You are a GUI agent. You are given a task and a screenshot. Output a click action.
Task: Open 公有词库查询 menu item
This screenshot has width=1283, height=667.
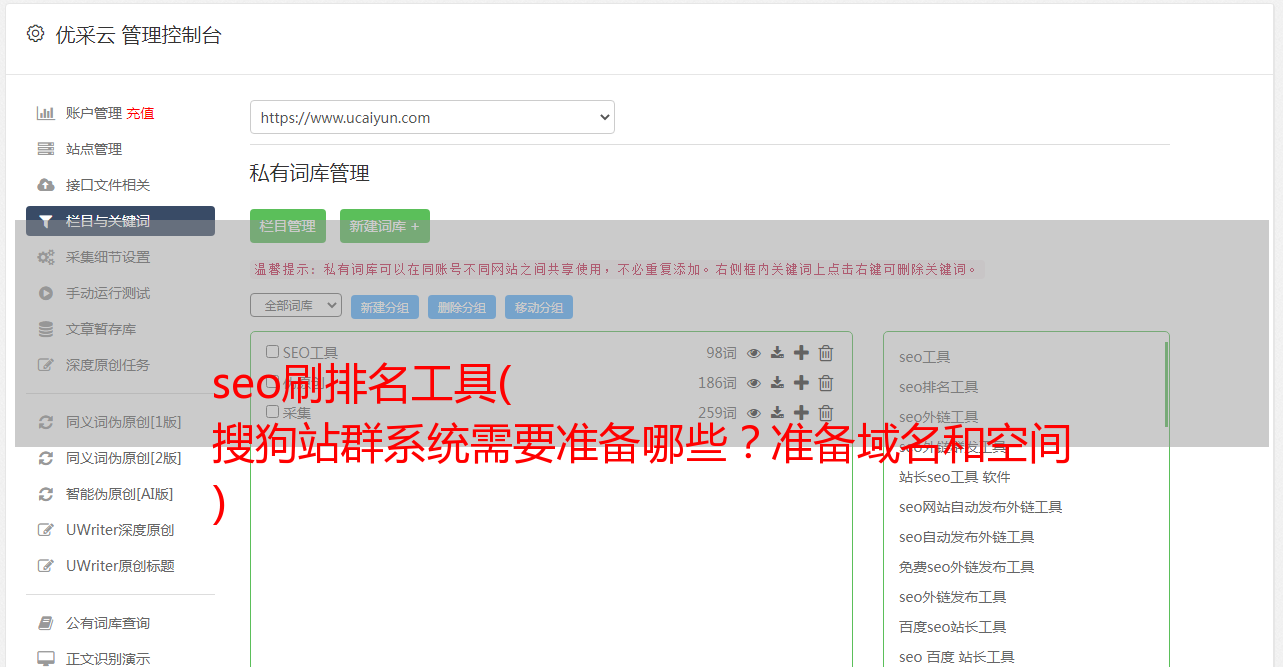coord(108,623)
